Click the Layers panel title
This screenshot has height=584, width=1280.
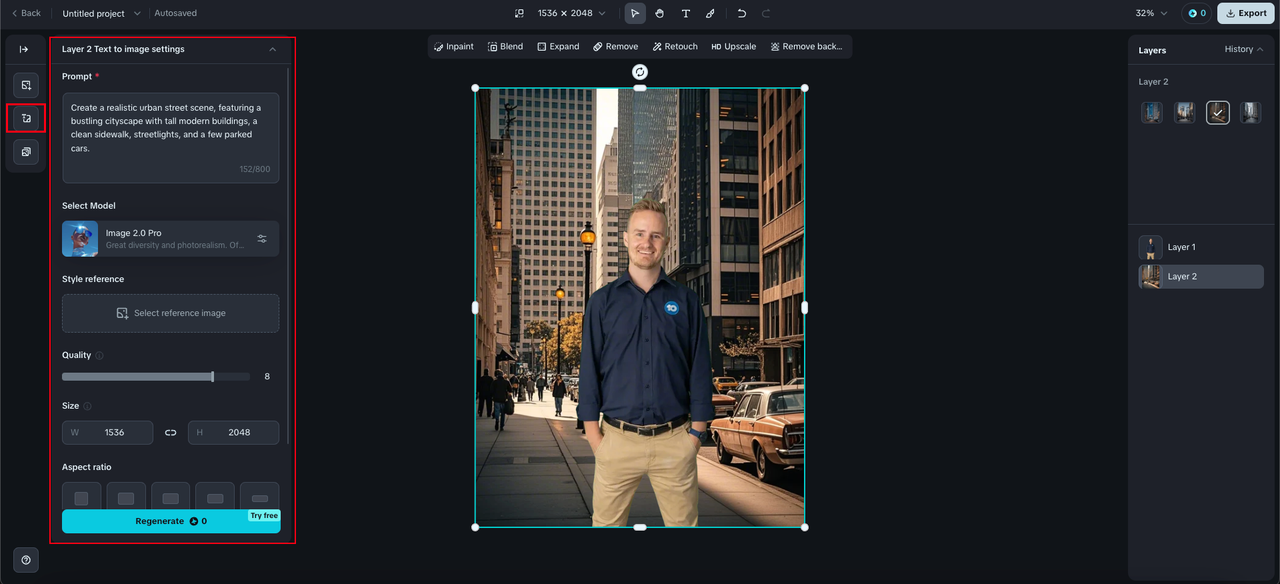pyautogui.click(x=1152, y=50)
